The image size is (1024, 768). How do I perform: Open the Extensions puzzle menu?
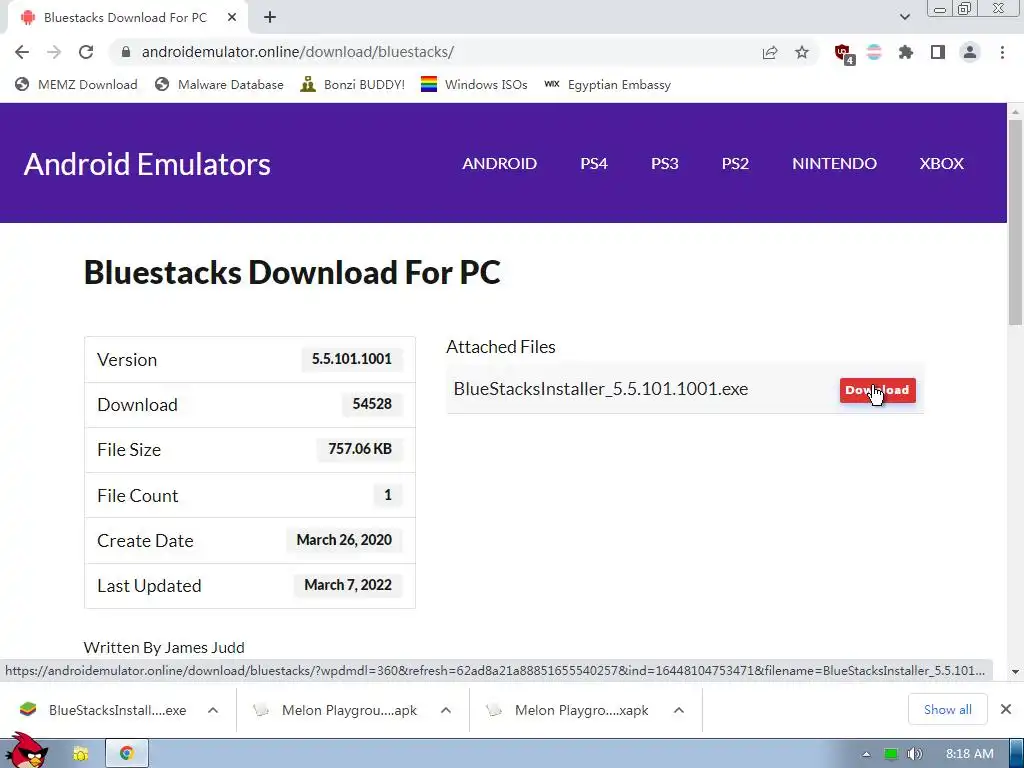(906, 52)
